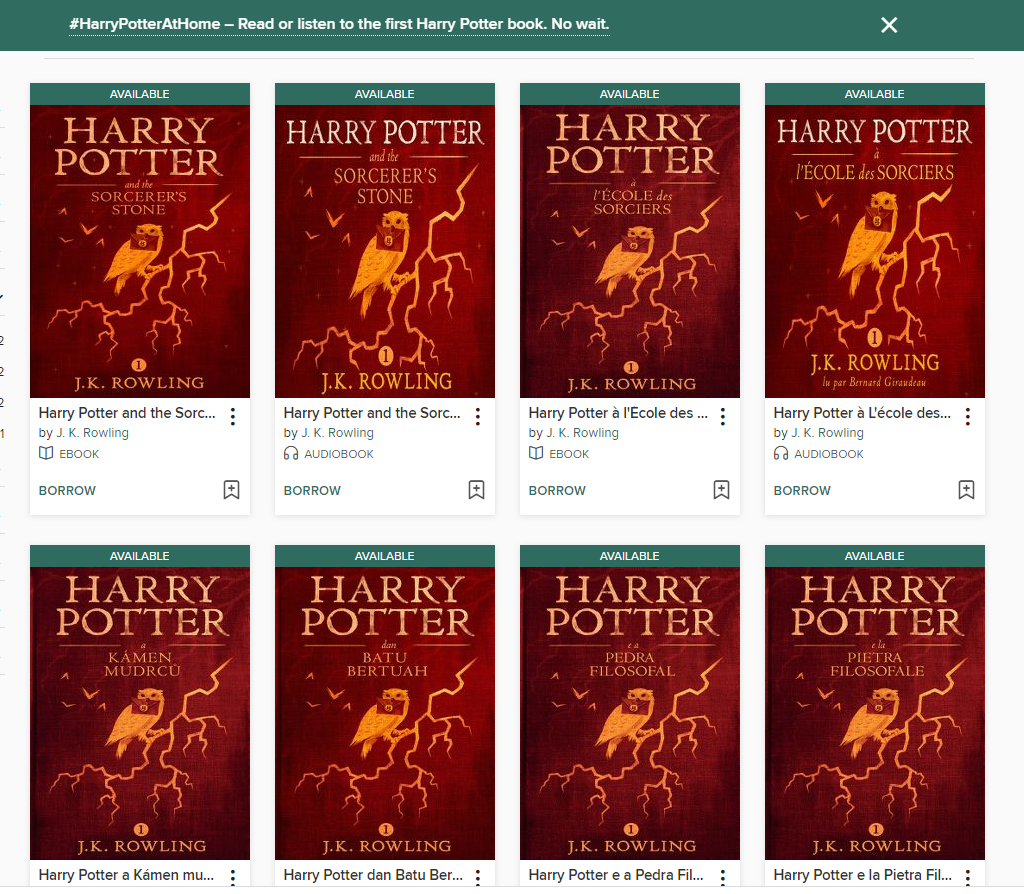
Task: Open the #HarryPotterAtHome banner link
Action: (339, 24)
